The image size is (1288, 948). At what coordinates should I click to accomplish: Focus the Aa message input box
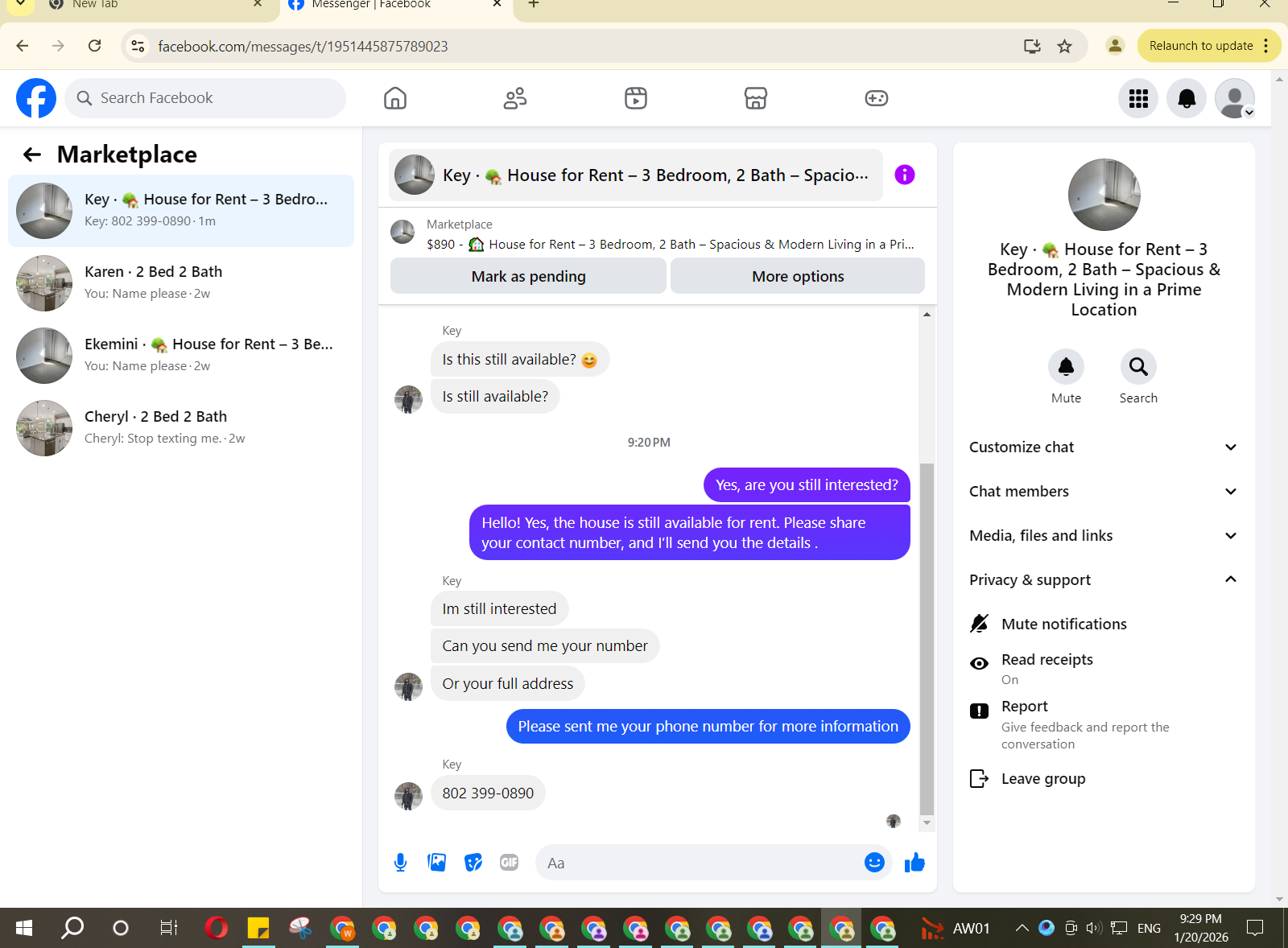700,863
